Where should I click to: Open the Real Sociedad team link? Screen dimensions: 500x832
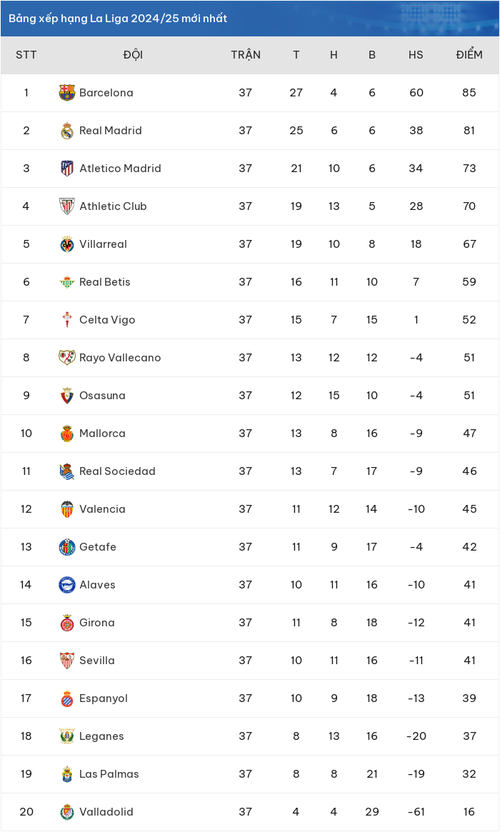117,471
